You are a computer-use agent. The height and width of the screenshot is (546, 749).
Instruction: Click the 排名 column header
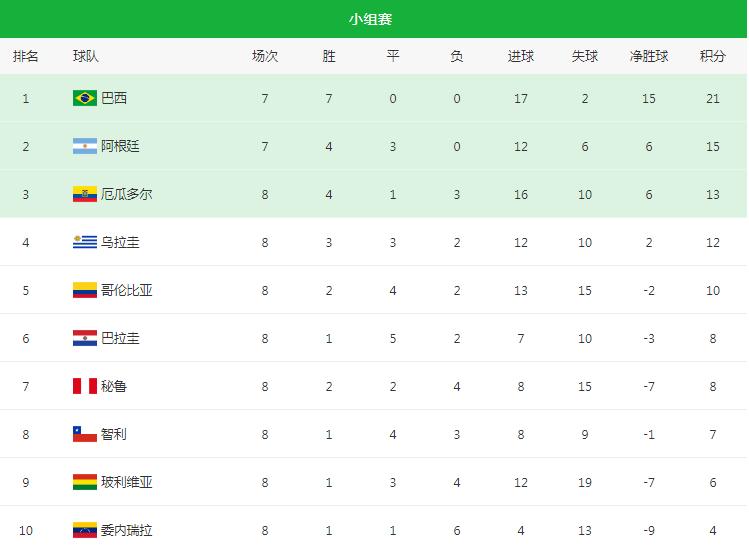coord(26,56)
